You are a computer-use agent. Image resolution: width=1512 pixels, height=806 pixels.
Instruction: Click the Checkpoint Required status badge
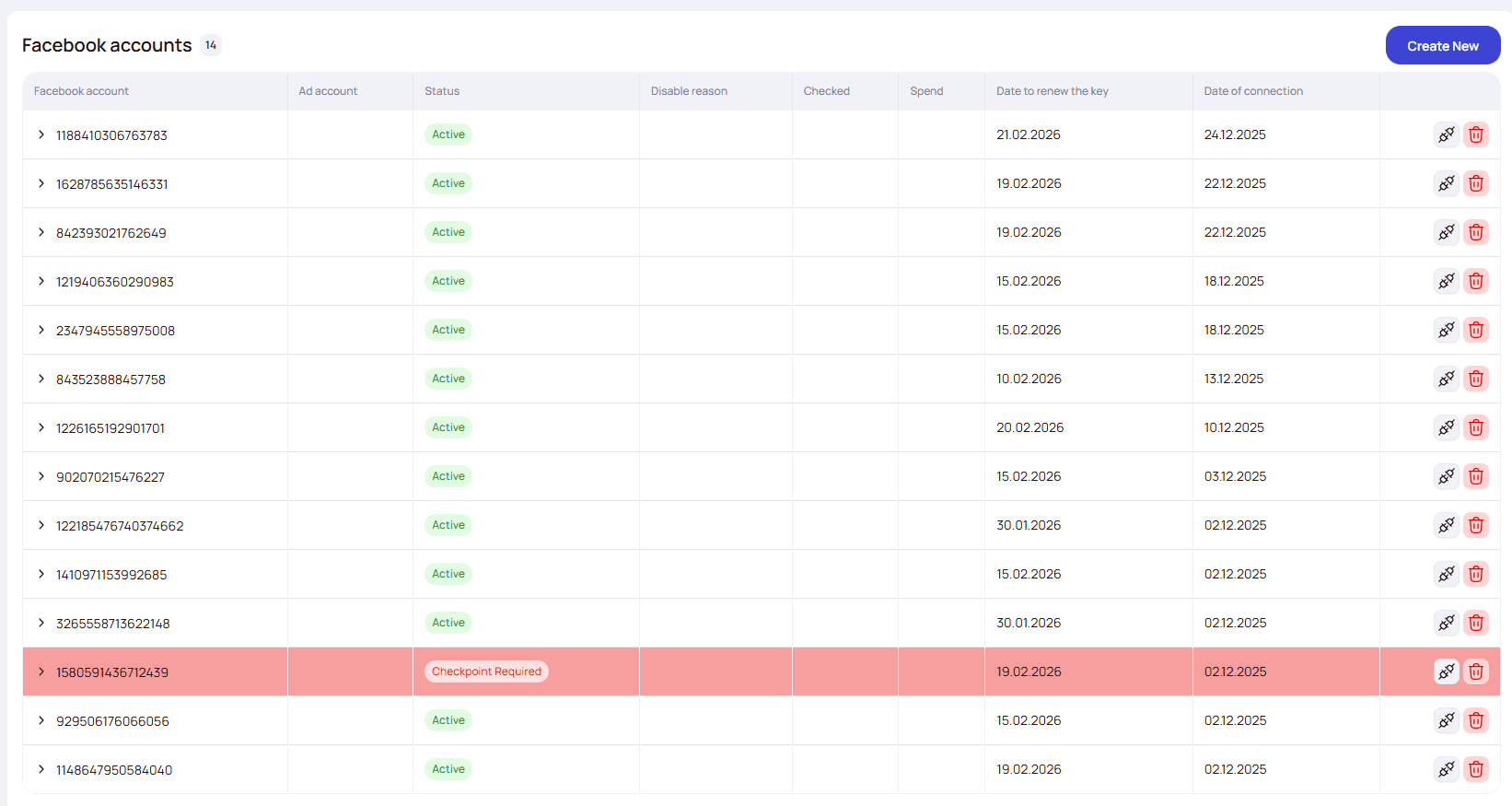pos(486,672)
